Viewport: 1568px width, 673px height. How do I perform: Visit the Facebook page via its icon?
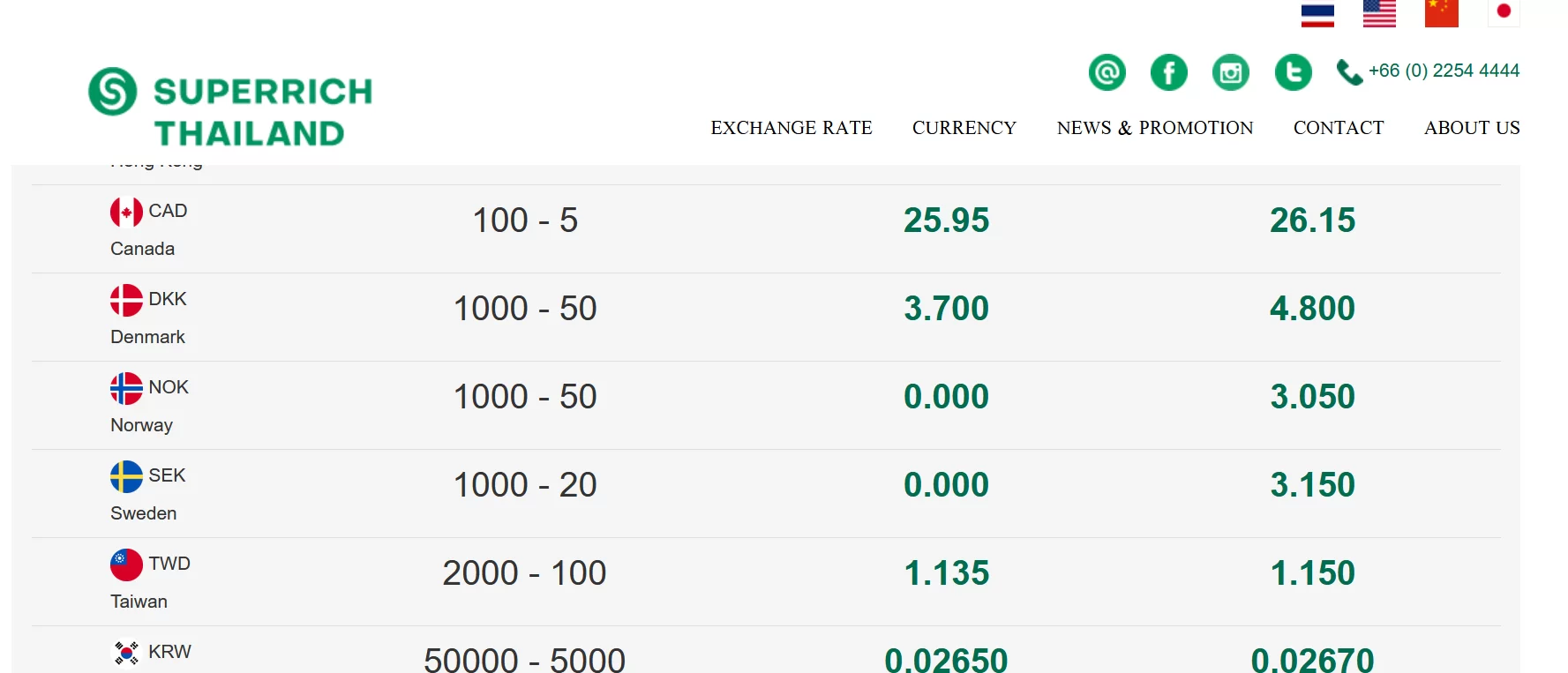tap(1169, 72)
